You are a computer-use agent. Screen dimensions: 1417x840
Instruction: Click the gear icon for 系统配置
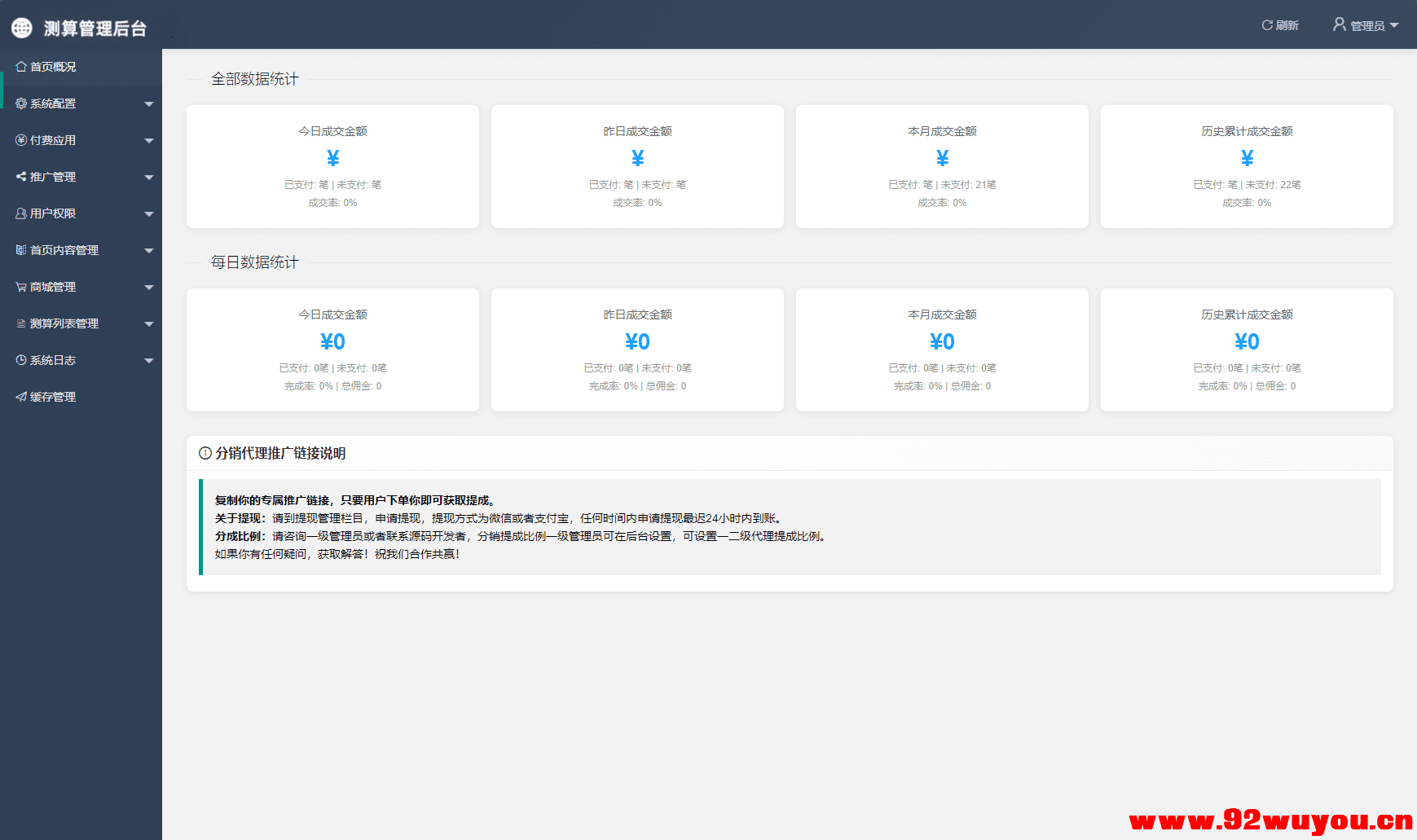(x=21, y=103)
